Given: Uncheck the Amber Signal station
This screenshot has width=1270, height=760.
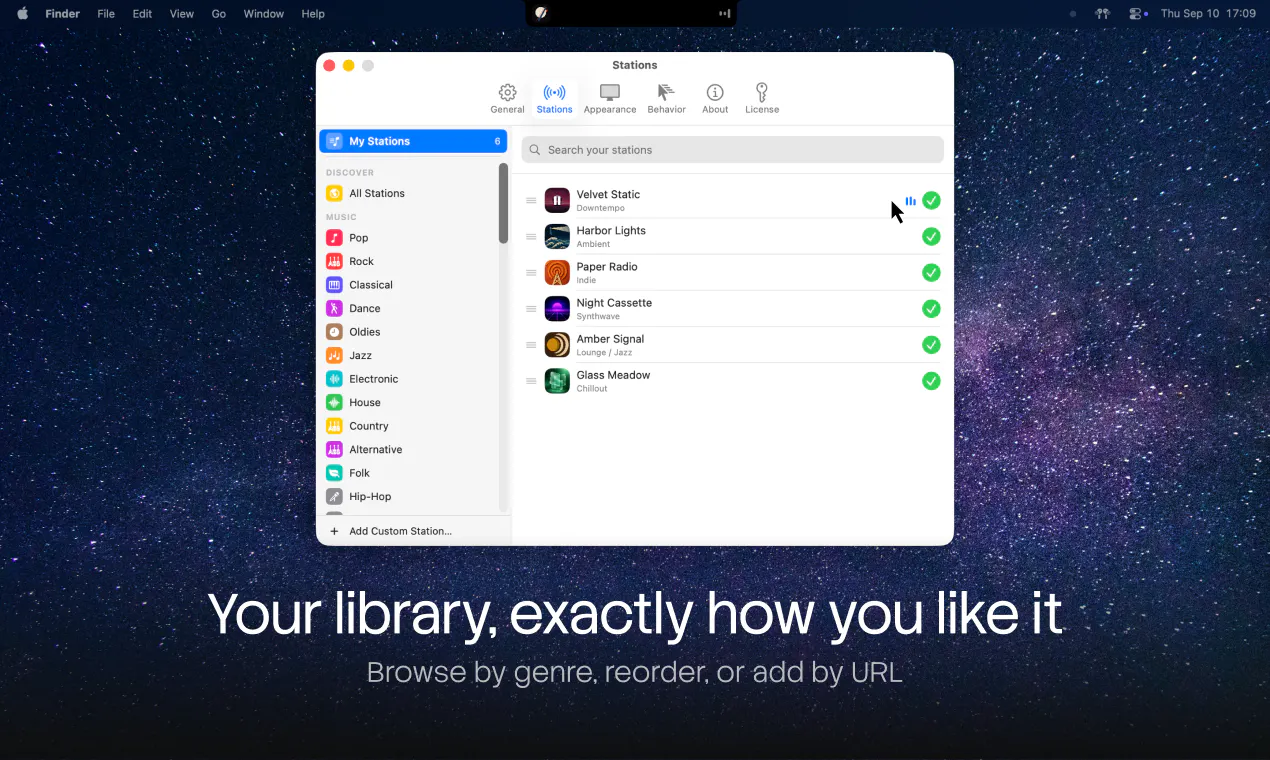Looking at the screenshot, I should [931, 344].
